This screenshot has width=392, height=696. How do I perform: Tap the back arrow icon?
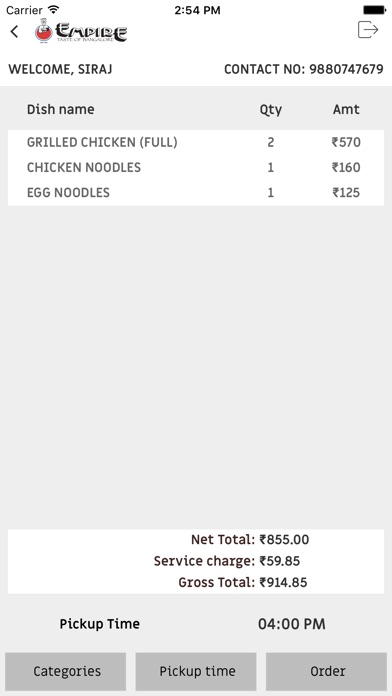(x=15, y=32)
